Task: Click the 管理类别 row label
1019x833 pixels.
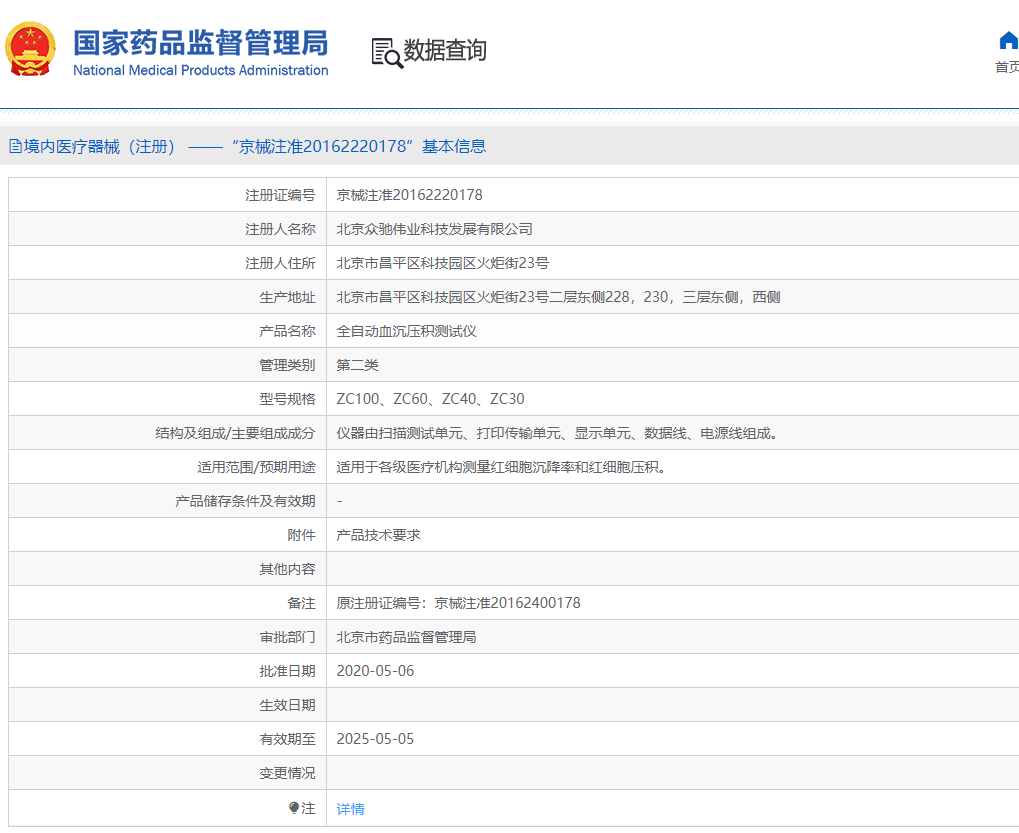Action: [x=287, y=365]
